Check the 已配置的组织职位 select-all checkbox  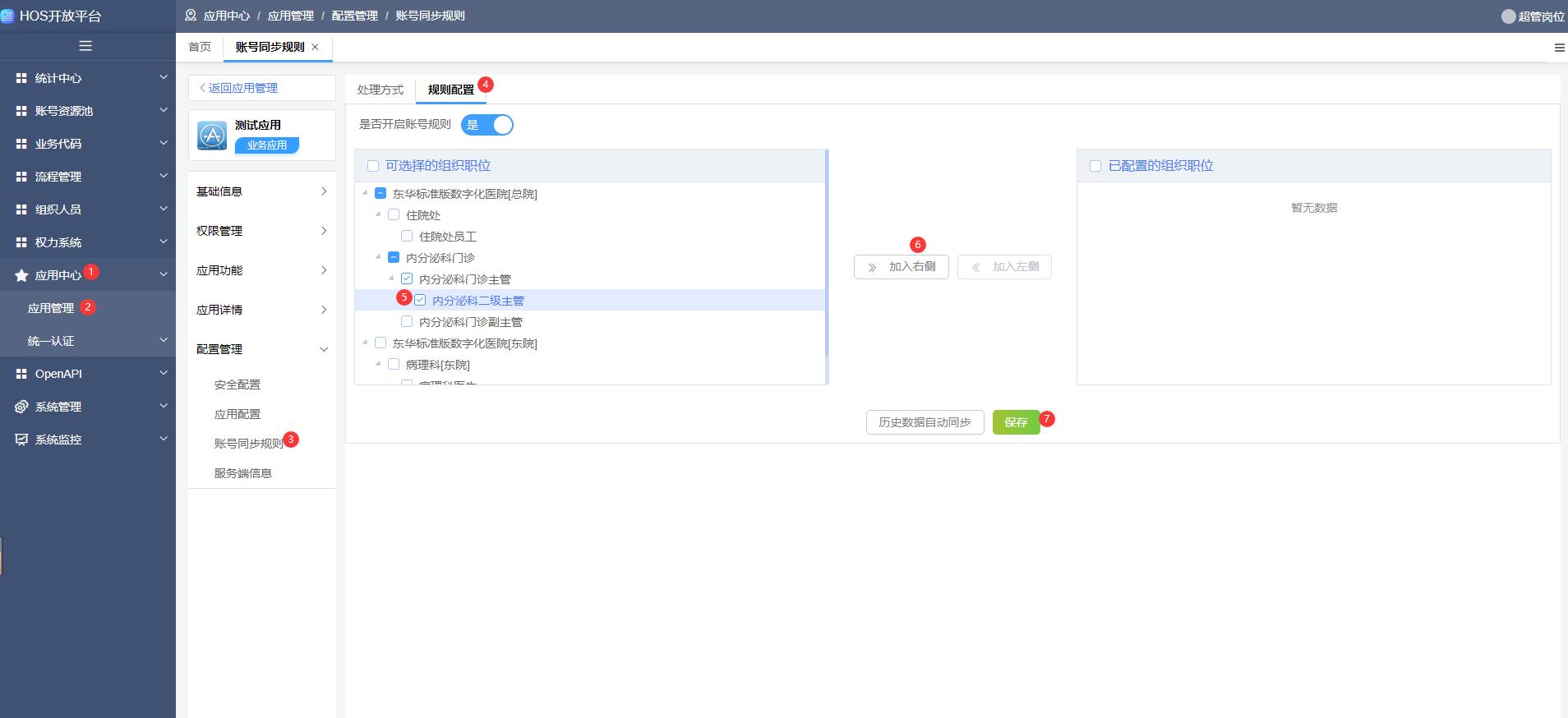(x=1095, y=166)
